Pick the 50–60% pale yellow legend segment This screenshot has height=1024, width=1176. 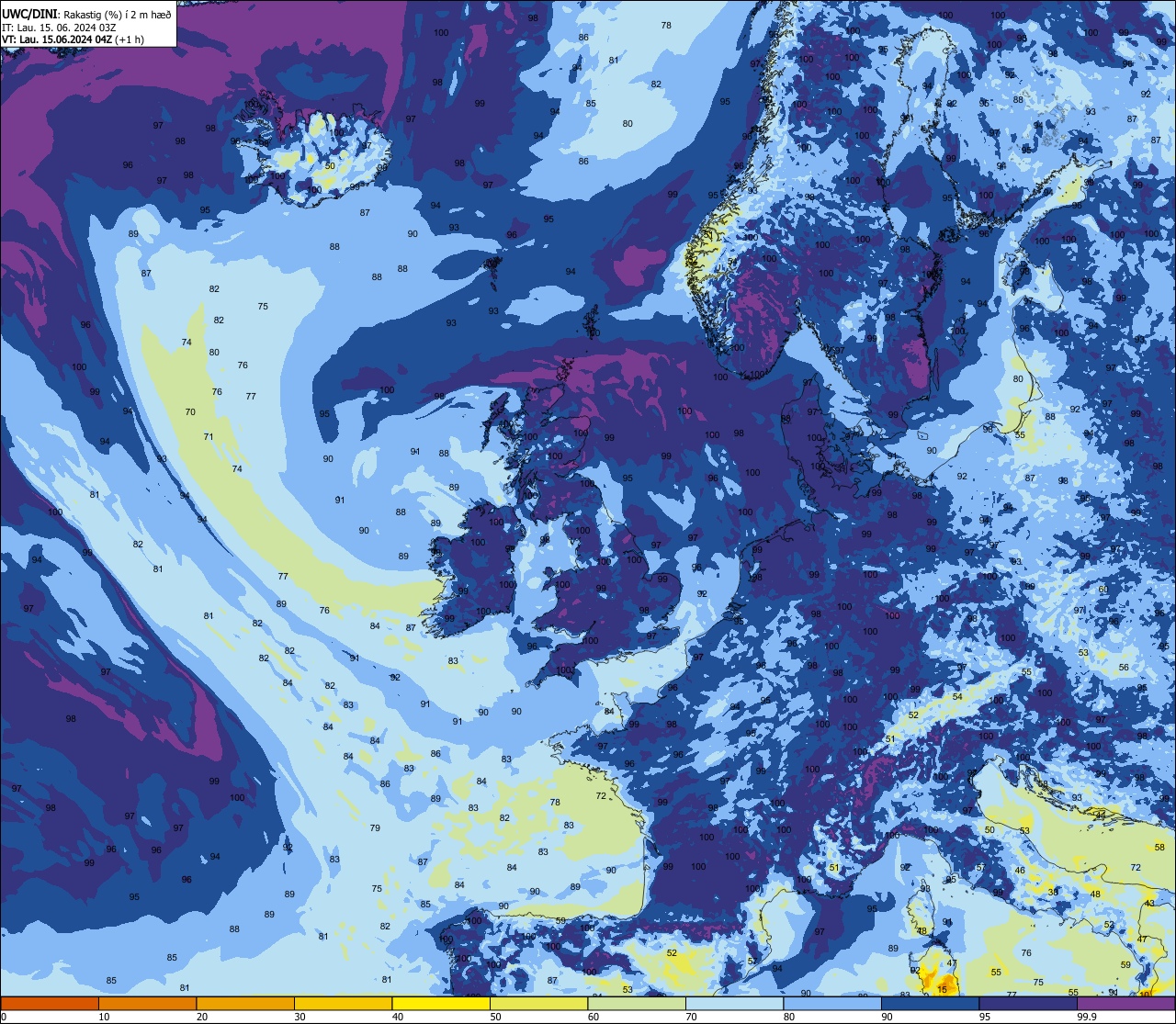coord(538,1003)
